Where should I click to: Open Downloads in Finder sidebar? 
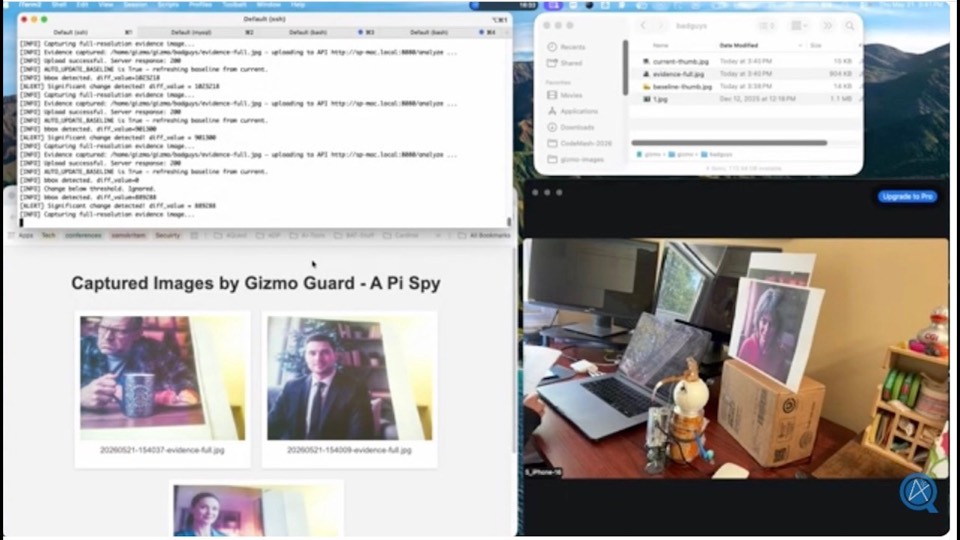(571, 127)
